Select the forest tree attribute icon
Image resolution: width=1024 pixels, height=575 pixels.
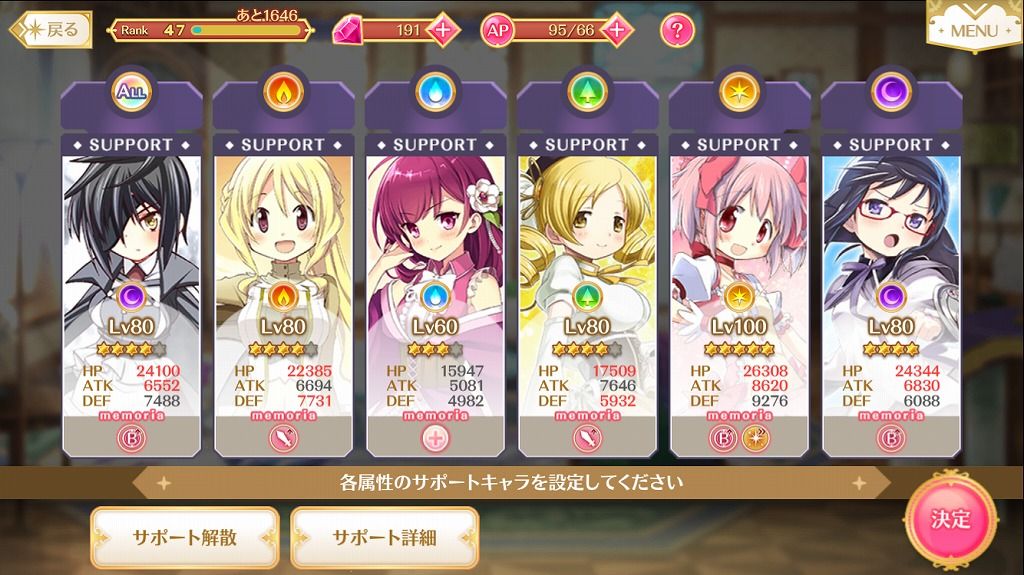coord(587,91)
